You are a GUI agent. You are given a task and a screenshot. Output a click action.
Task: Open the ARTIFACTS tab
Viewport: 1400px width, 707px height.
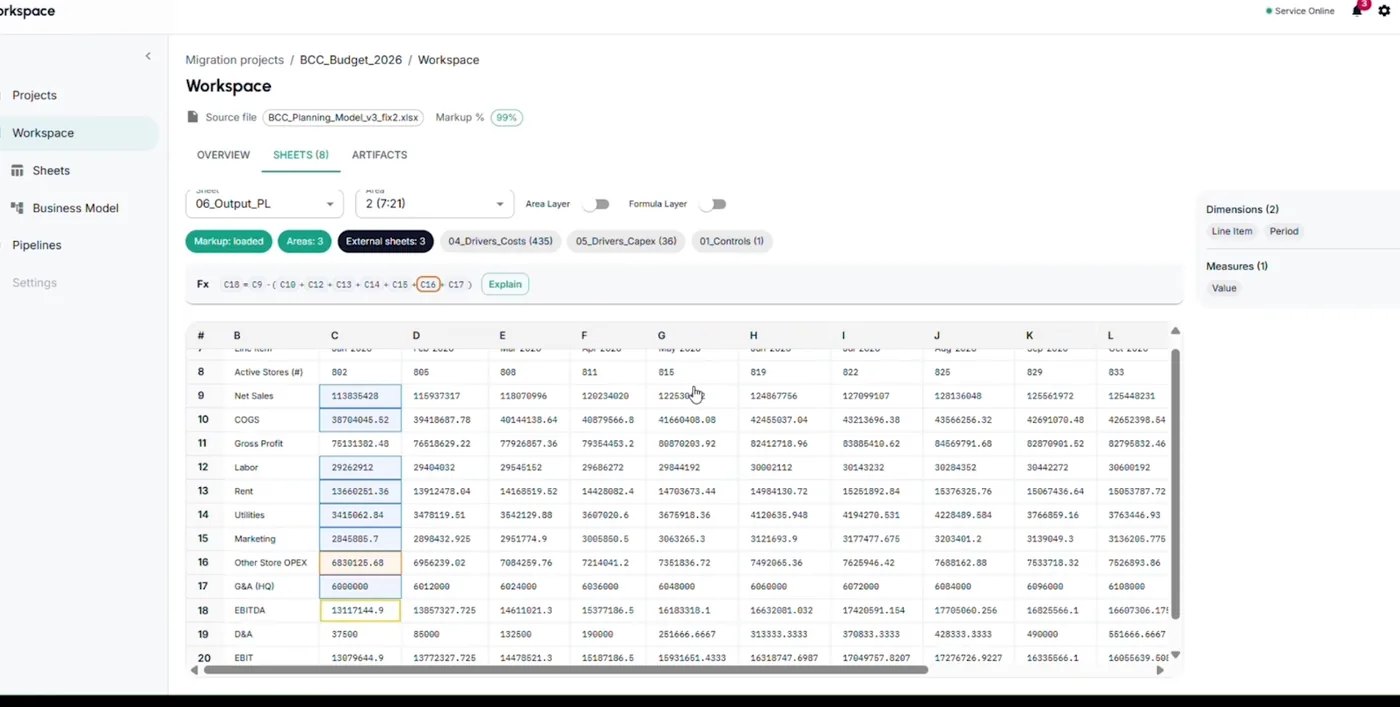(379, 155)
